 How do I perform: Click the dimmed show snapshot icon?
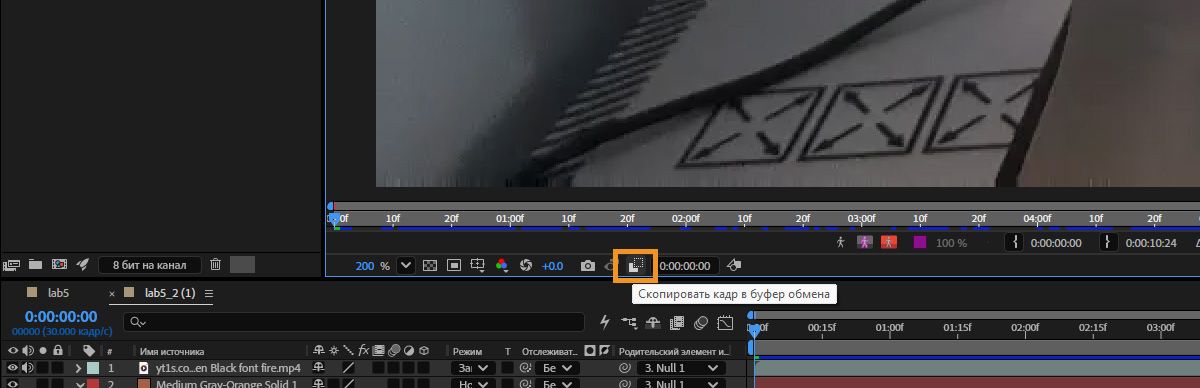click(x=609, y=266)
